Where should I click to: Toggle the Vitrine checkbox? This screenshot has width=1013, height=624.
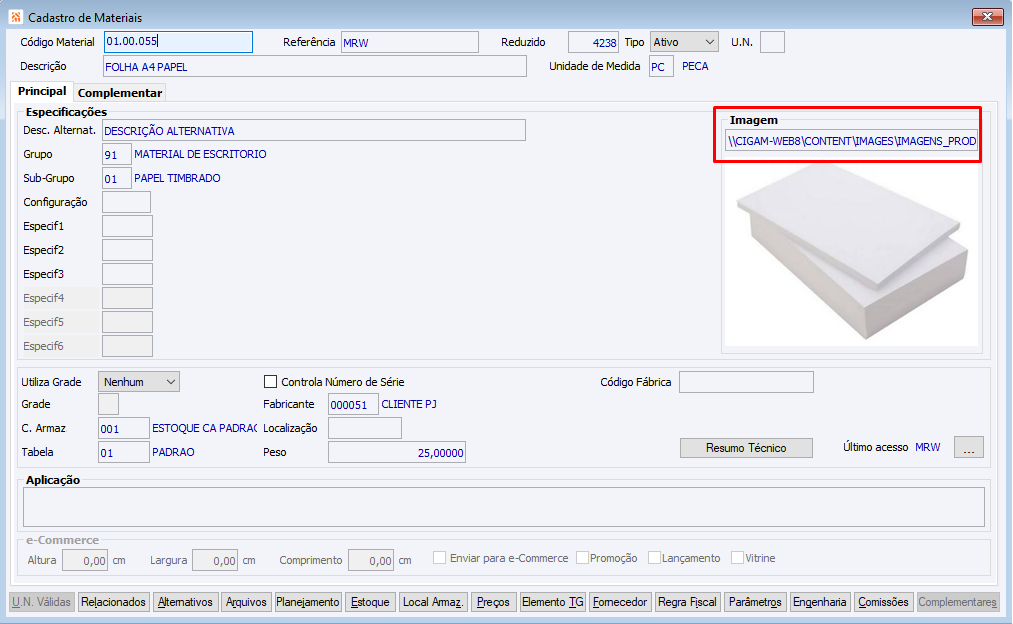(x=737, y=557)
